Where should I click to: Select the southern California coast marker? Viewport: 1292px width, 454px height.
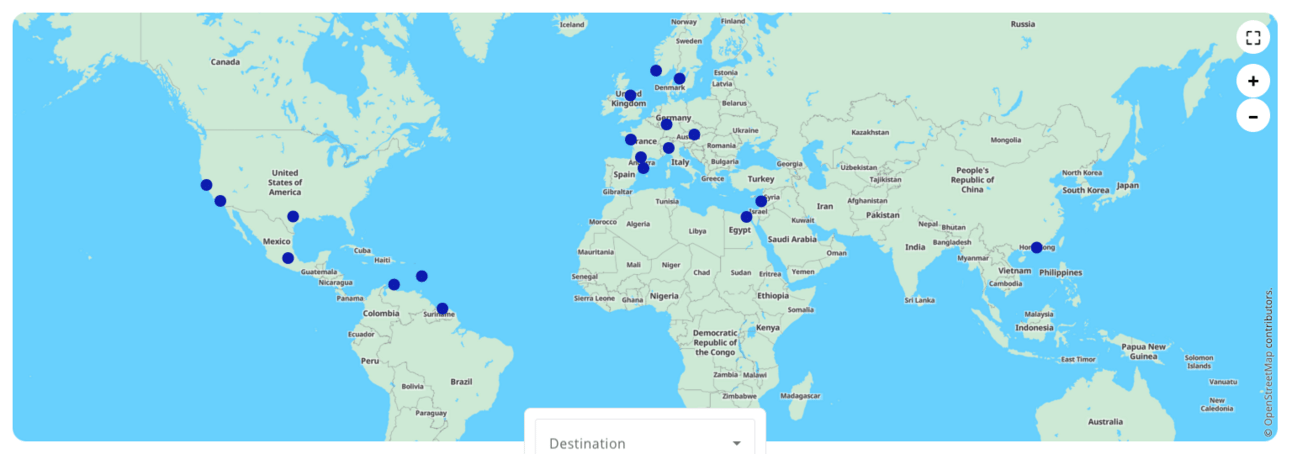[220, 201]
